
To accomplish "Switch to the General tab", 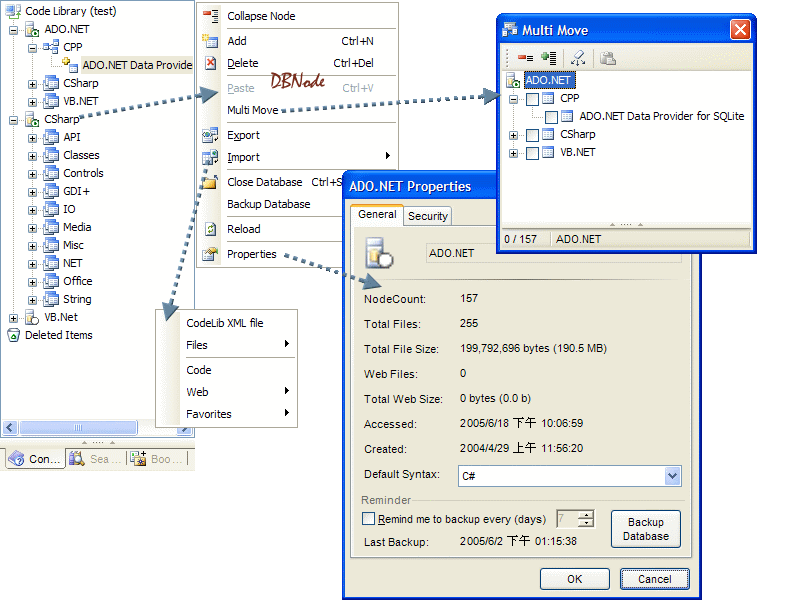I will 377,214.
